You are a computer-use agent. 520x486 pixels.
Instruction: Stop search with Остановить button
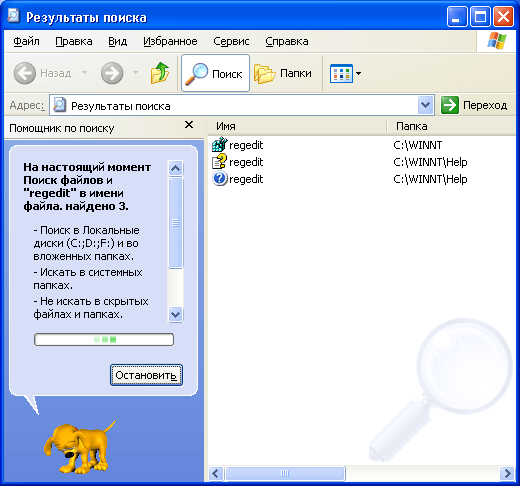pyautogui.click(x=146, y=375)
